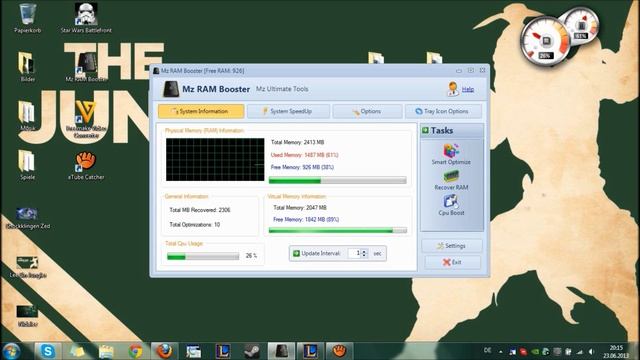
Task: Click the Help person icon
Action: tap(452, 89)
